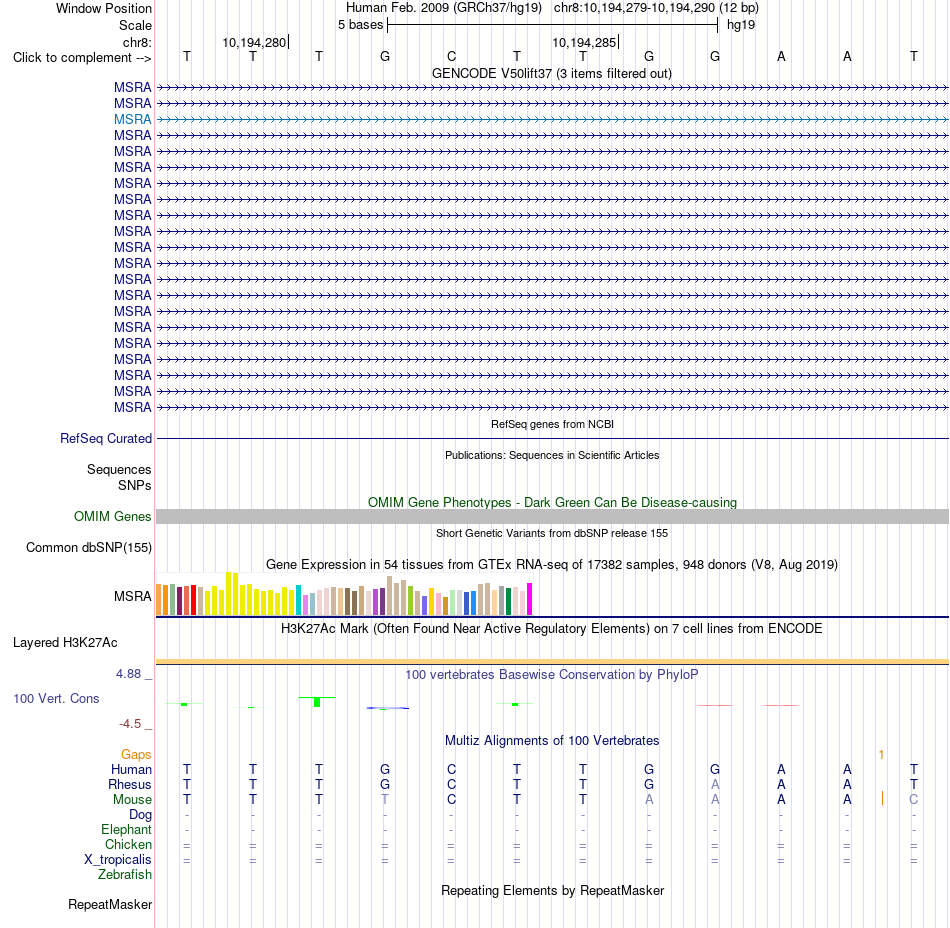Click the position marker 10,194,285
This screenshot has width=950, height=928.
pyautogui.click(x=584, y=42)
